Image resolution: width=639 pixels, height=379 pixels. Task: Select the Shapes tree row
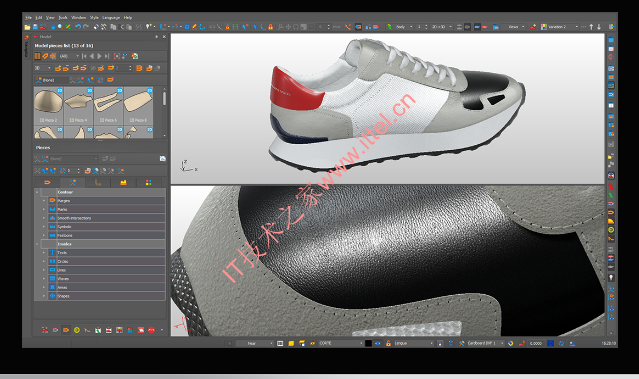[106, 296]
